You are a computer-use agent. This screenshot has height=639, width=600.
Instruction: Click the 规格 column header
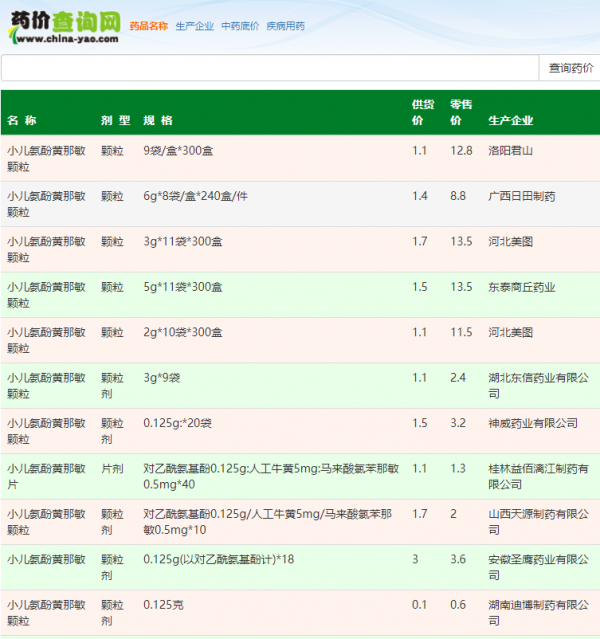tap(158, 121)
